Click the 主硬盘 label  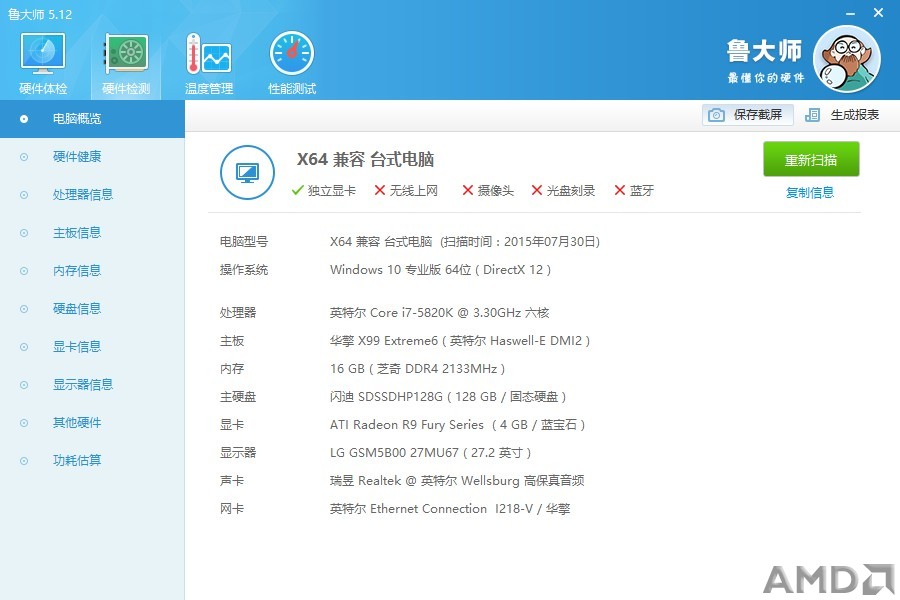point(238,397)
